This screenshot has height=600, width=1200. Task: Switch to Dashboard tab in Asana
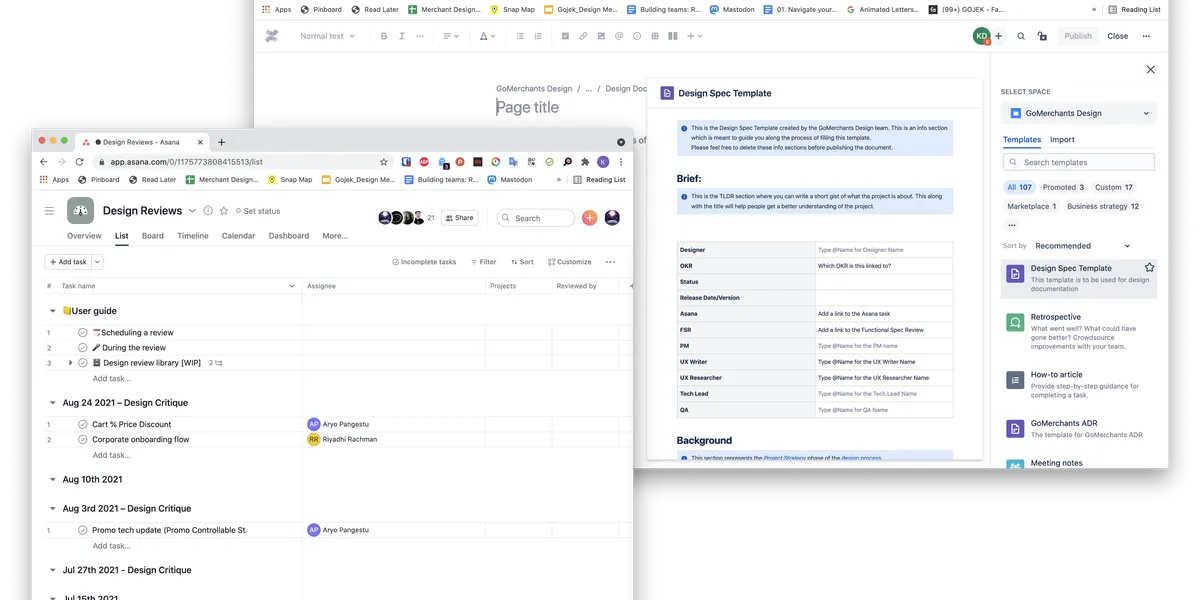click(289, 236)
